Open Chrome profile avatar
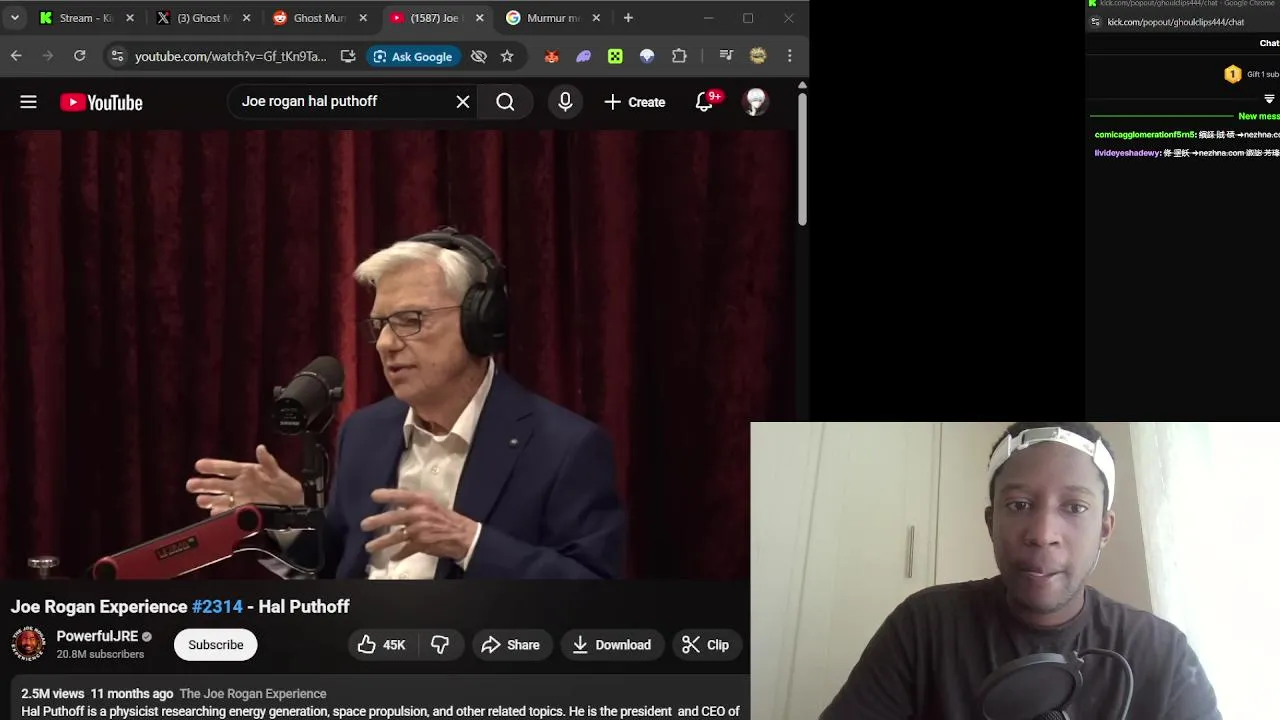The image size is (1280, 720). tap(758, 56)
